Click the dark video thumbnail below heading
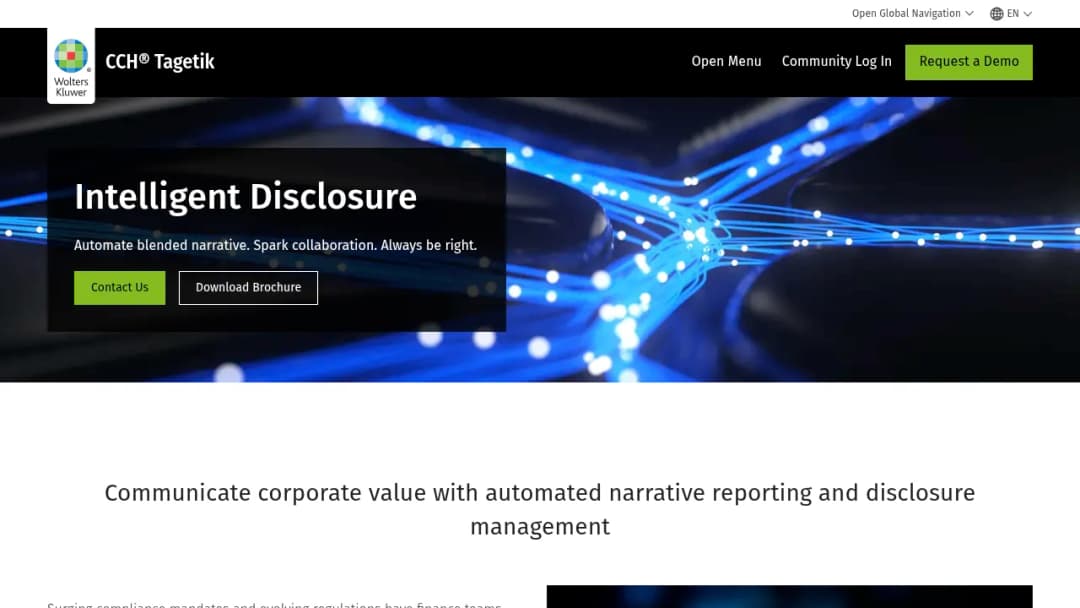This screenshot has height=608, width=1080. [789, 596]
